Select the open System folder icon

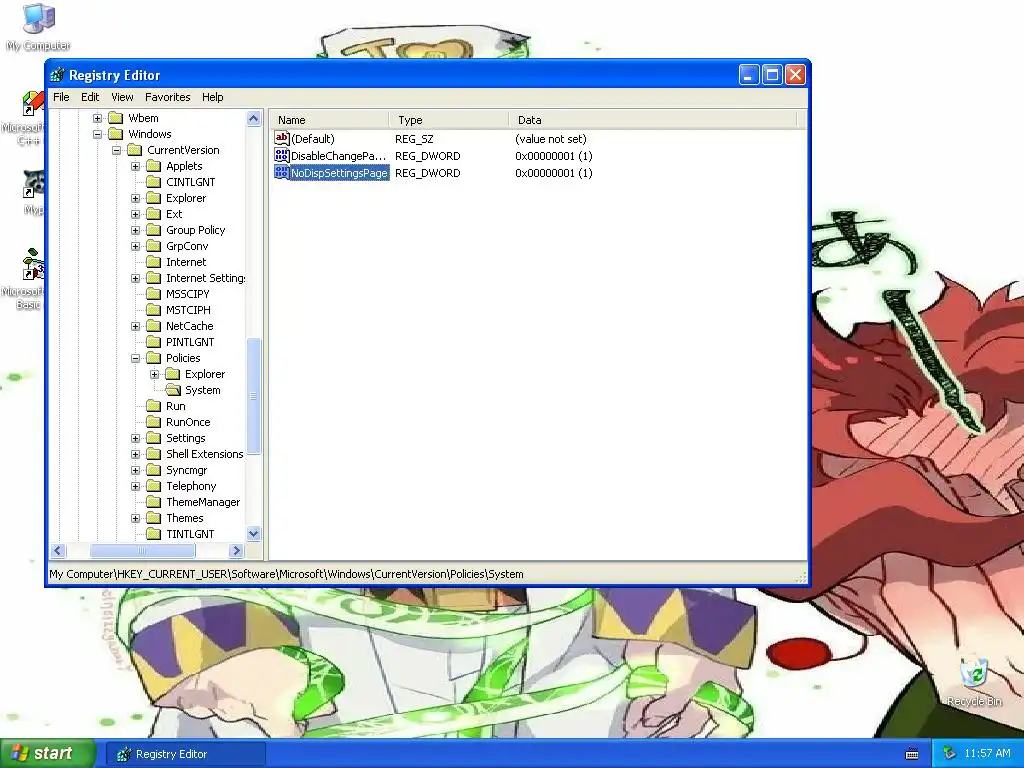point(173,390)
